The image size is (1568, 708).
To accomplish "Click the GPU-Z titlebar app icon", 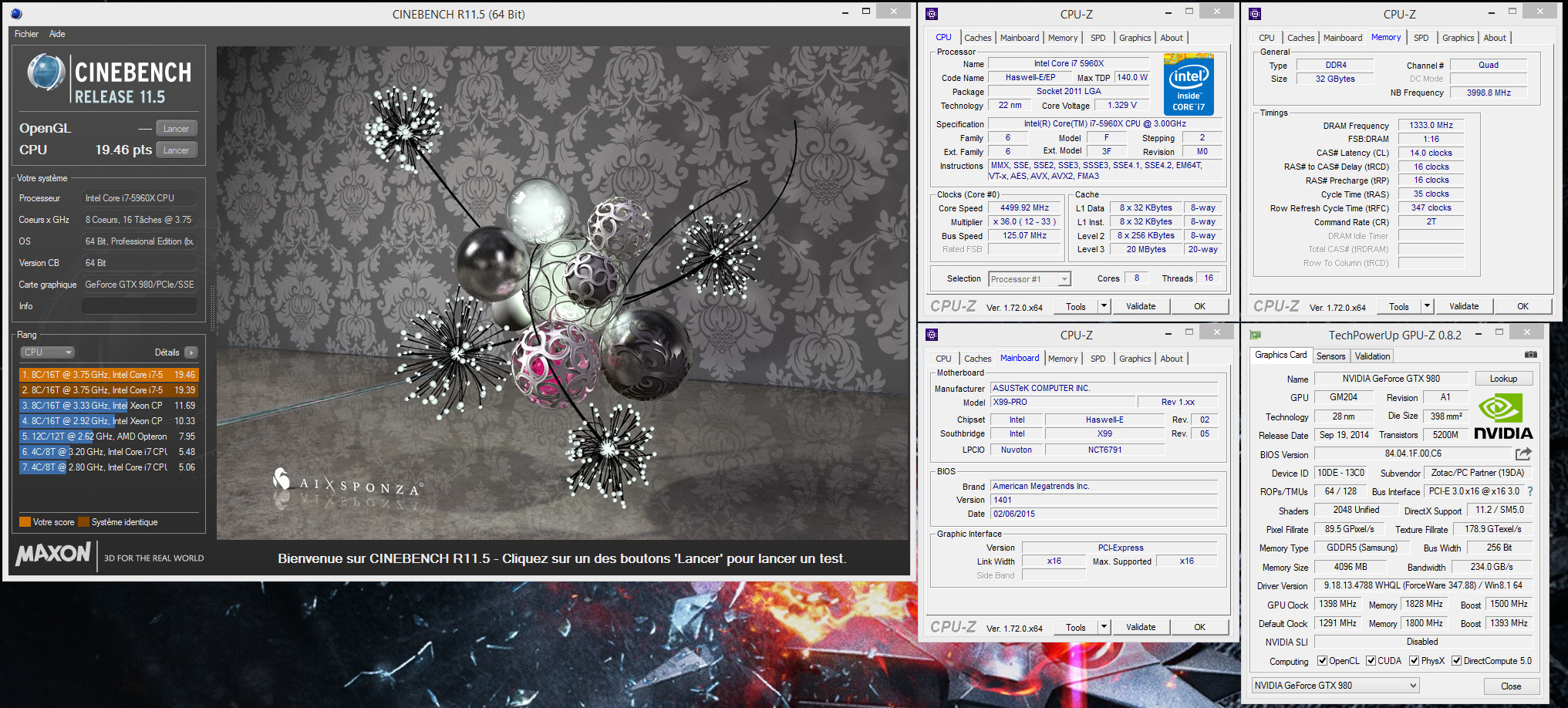I will pyautogui.click(x=1255, y=335).
